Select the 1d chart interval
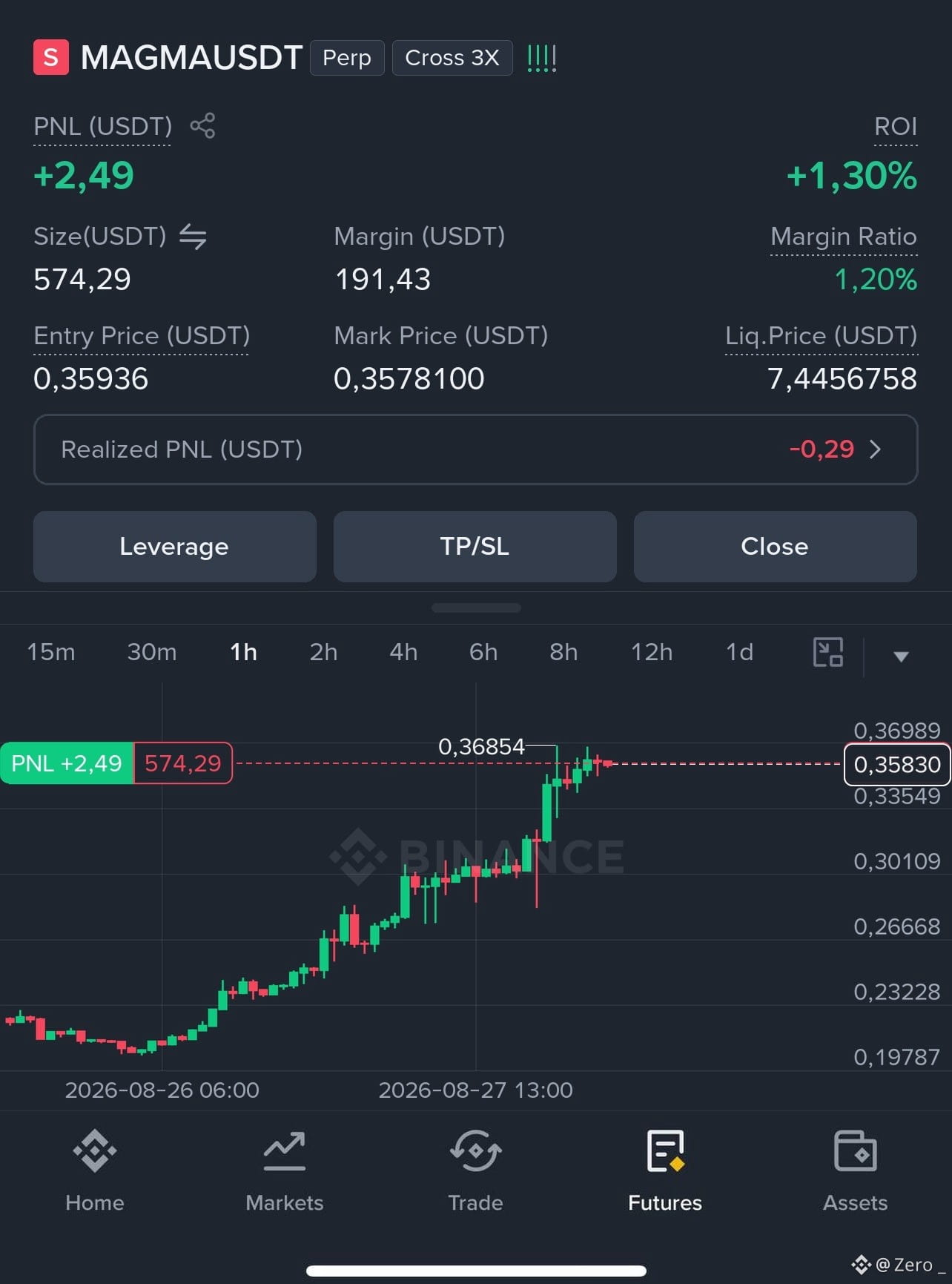952x1284 pixels. pyautogui.click(x=739, y=652)
